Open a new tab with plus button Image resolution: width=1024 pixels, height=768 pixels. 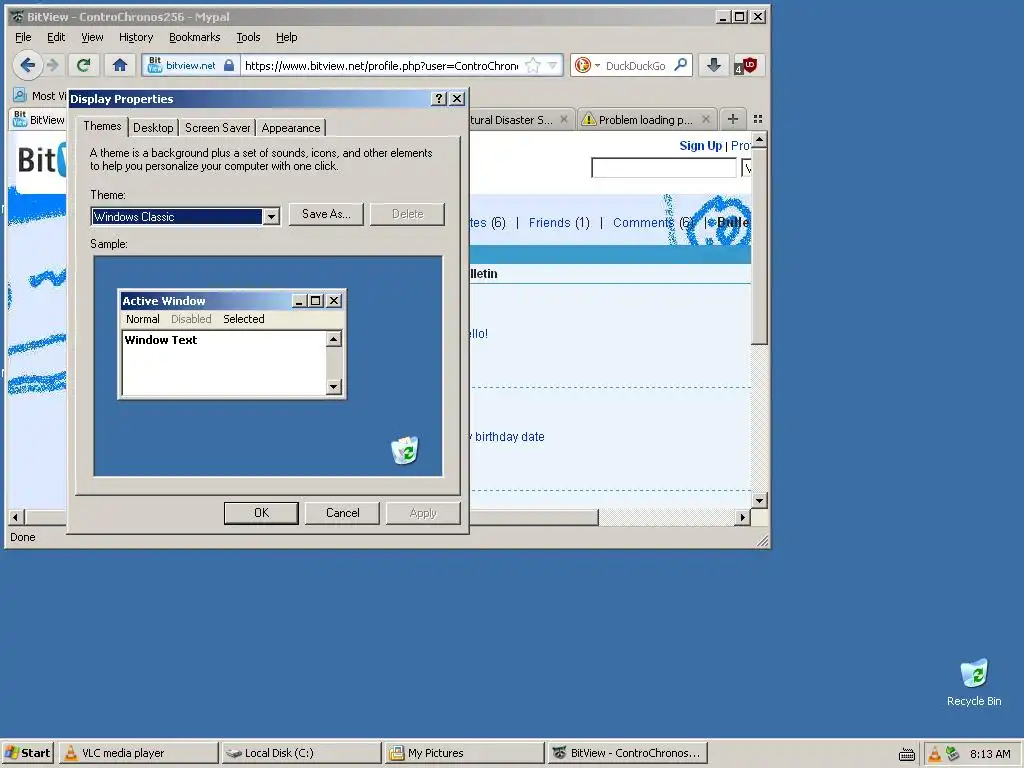tap(733, 119)
